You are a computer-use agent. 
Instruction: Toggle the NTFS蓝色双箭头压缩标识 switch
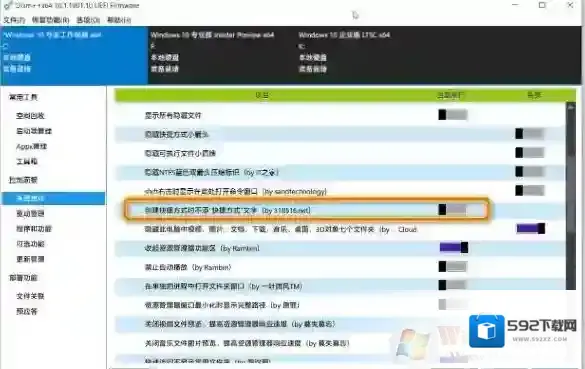tap(530, 172)
